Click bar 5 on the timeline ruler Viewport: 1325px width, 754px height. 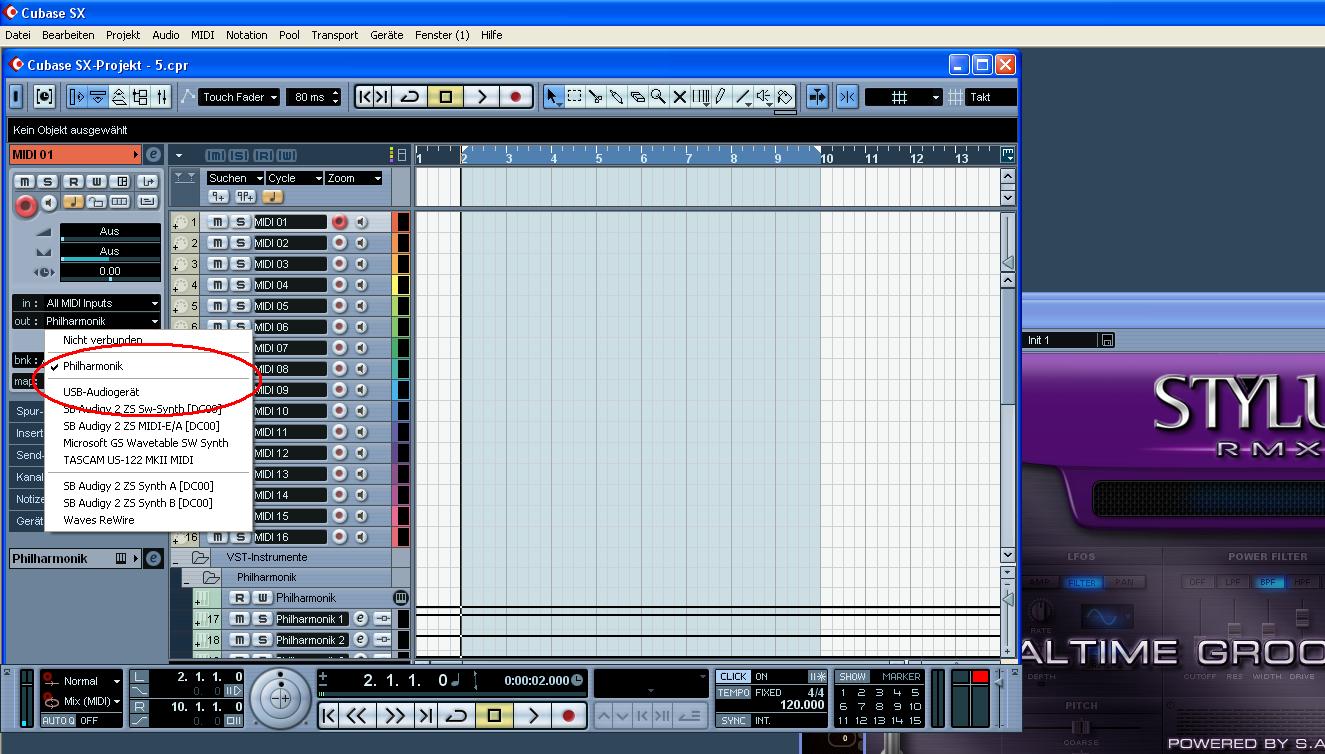pyautogui.click(x=599, y=158)
